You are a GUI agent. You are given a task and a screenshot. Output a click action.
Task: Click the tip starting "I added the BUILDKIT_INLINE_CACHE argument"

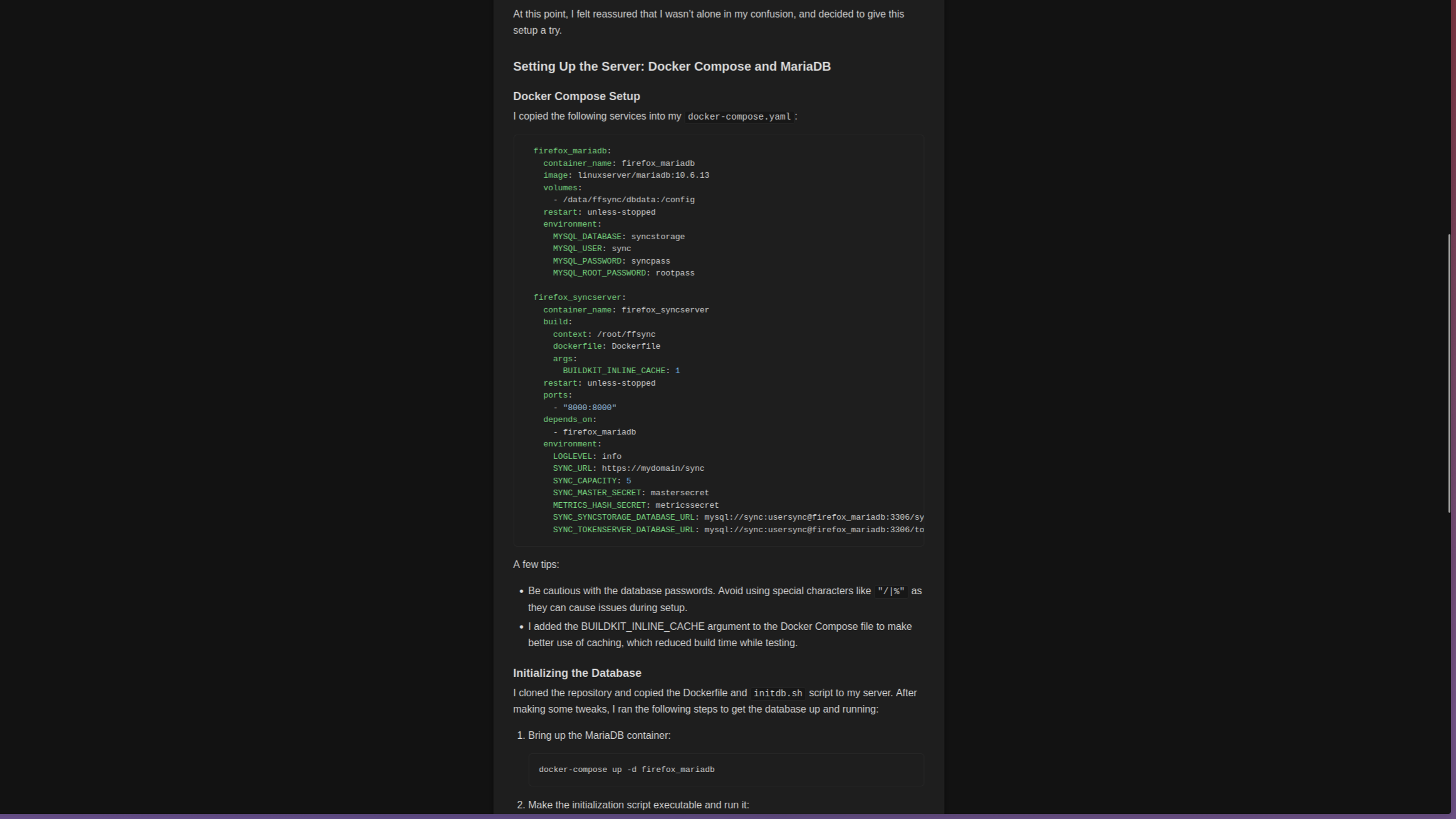(x=720, y=635)
